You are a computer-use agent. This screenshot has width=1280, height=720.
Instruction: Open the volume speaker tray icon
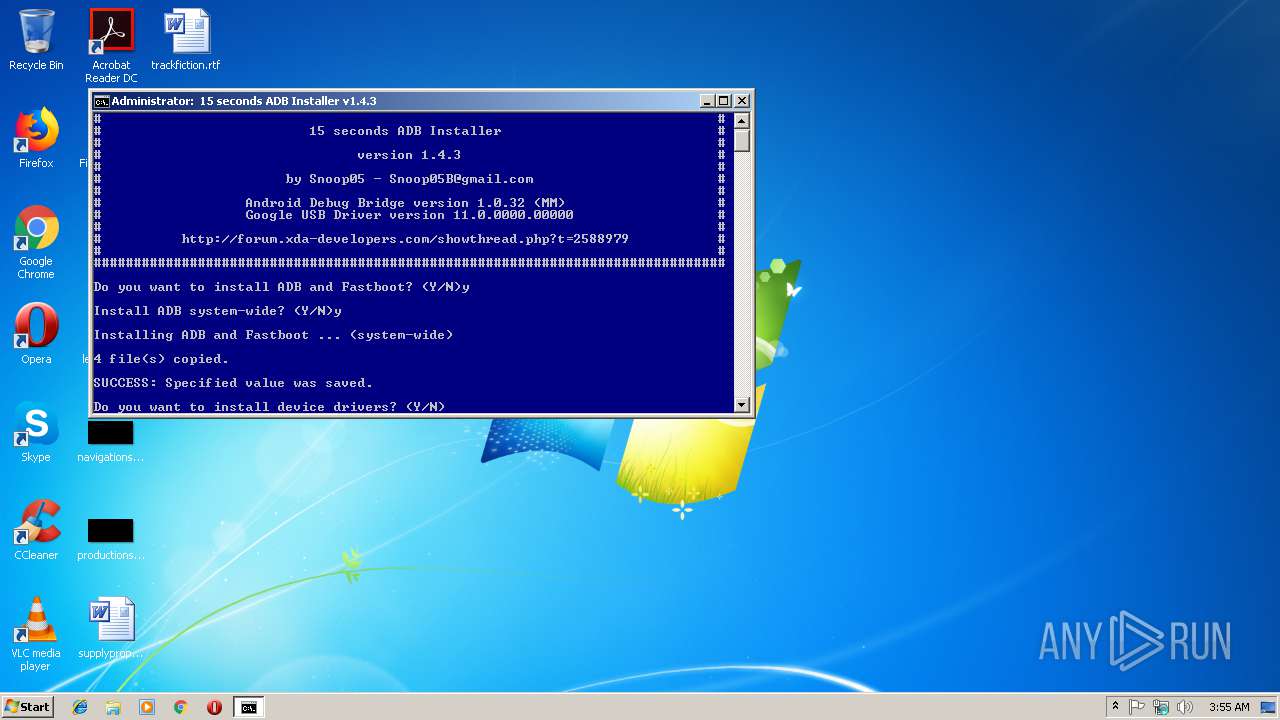1185,707
